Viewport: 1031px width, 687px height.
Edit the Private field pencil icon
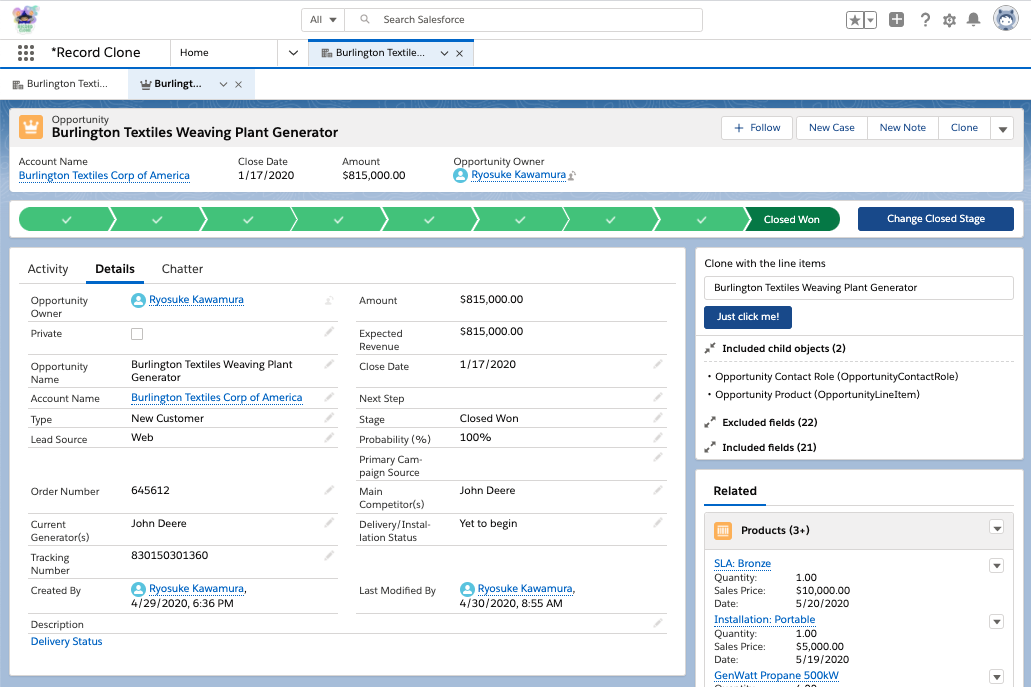tap(329, 332)
